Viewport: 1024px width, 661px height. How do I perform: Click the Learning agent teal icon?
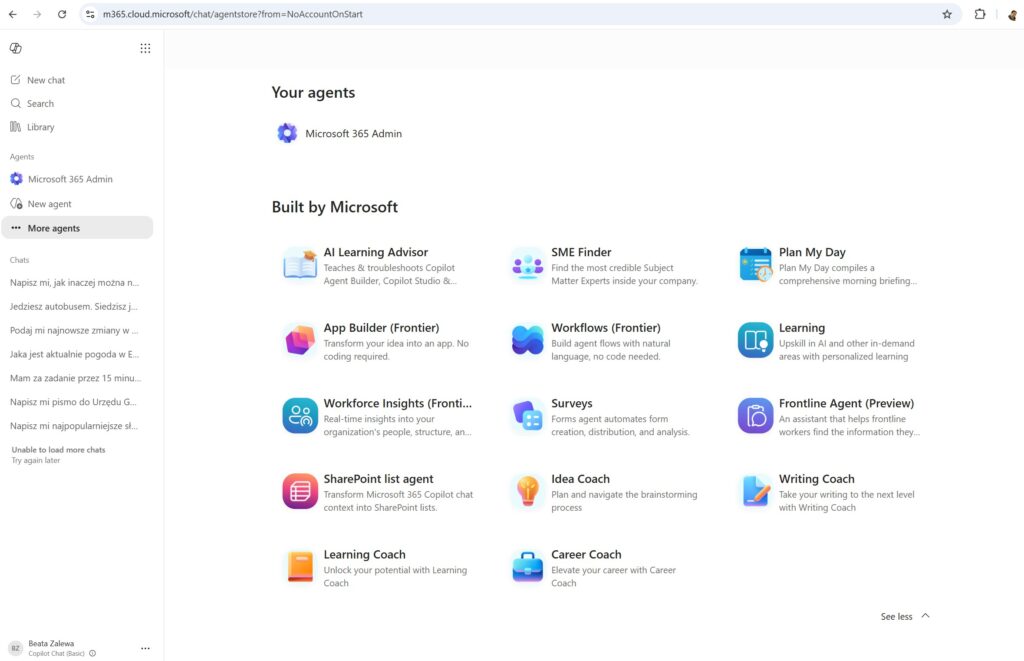[756, 340]
